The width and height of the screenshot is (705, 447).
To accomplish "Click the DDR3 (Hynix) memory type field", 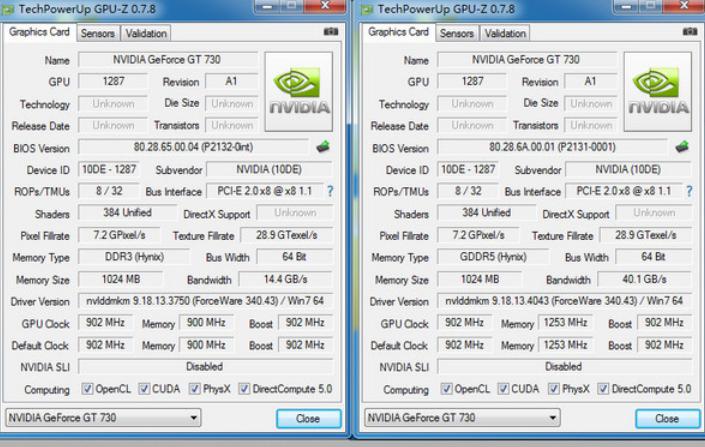I will point(134,257).
